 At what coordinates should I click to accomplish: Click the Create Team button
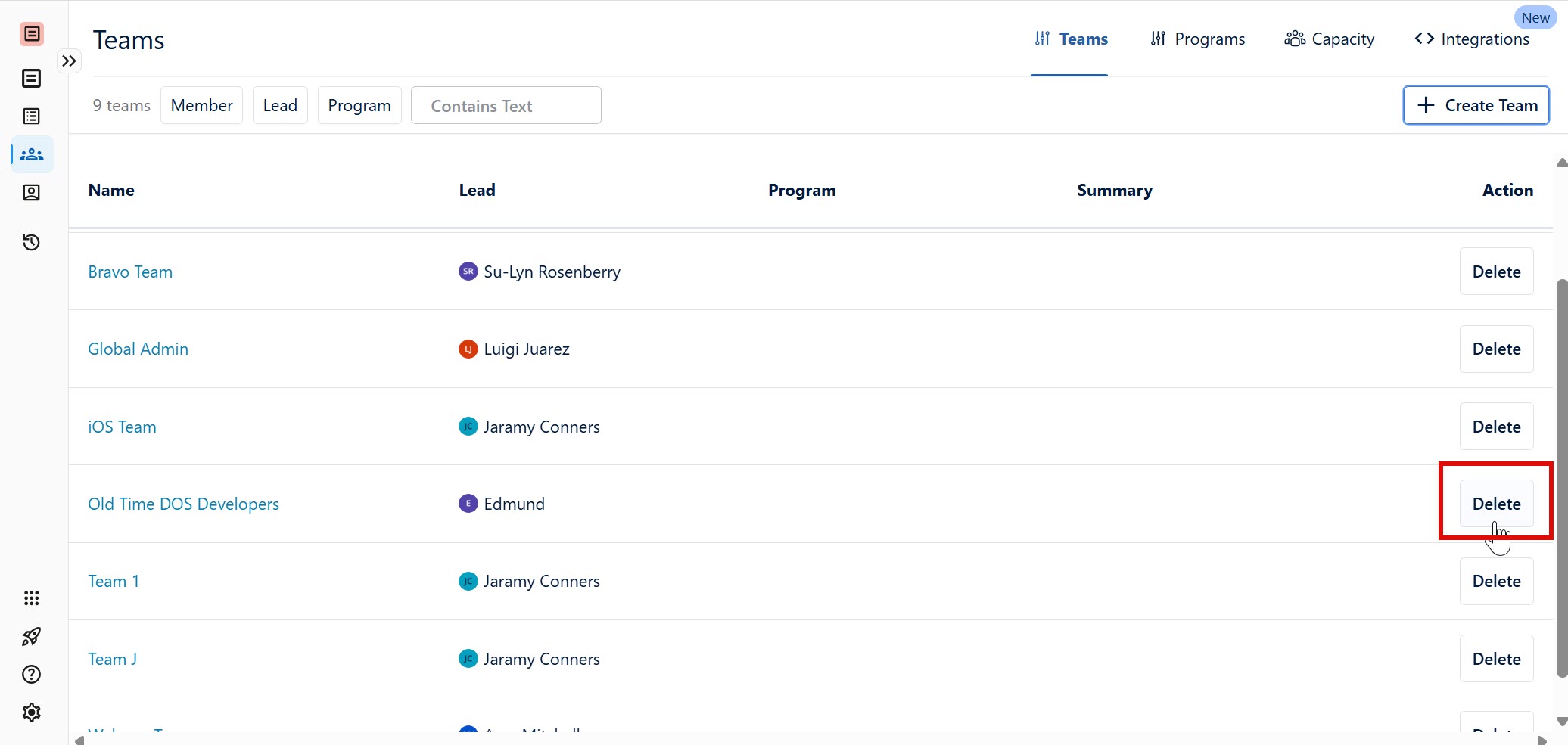tap(1476, 105)
